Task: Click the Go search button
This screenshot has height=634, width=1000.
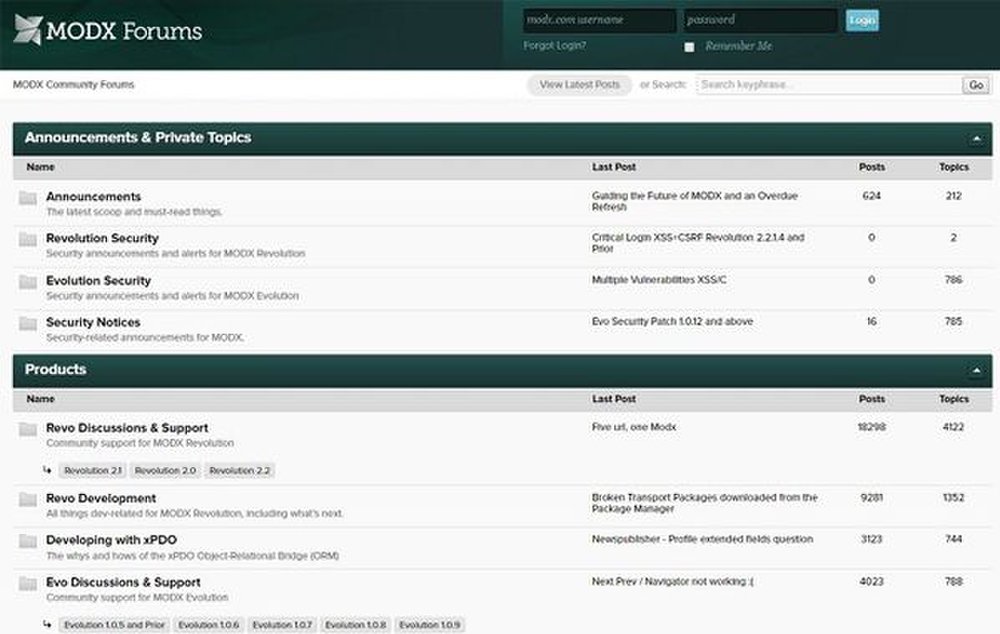Action: click(976, 85)
